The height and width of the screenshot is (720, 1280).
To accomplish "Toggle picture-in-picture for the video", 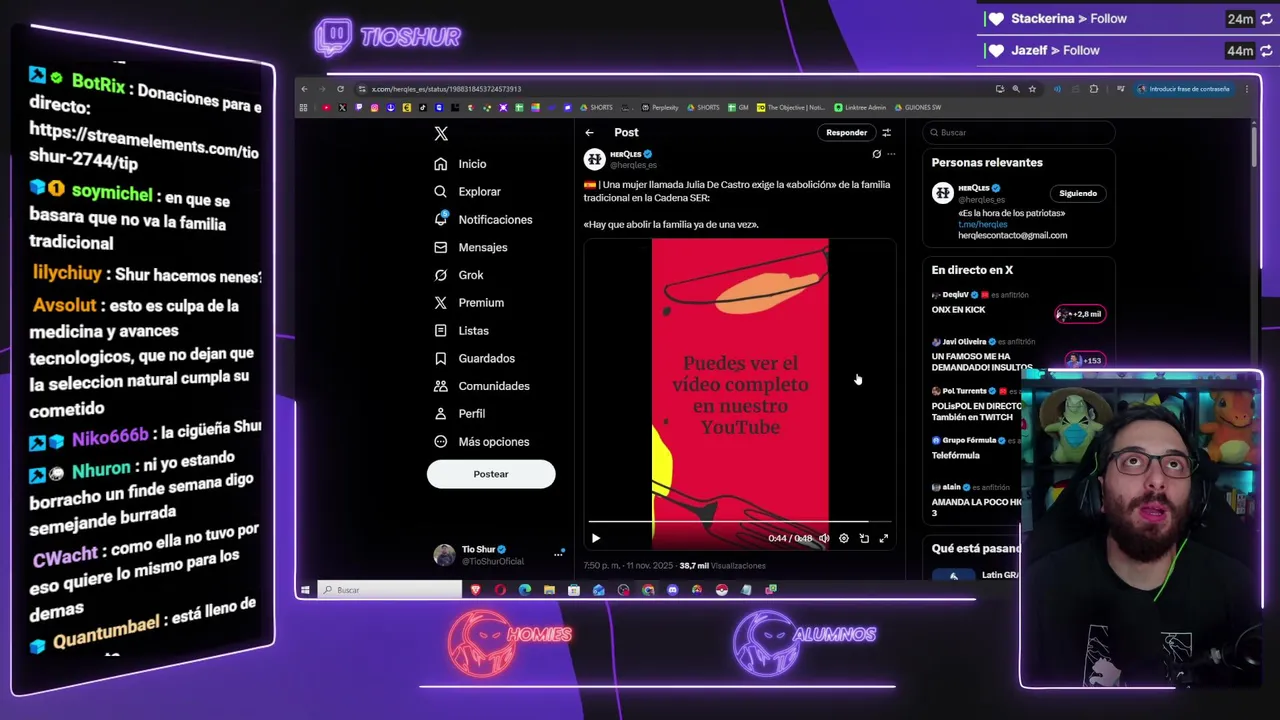I will pos(864,539).
